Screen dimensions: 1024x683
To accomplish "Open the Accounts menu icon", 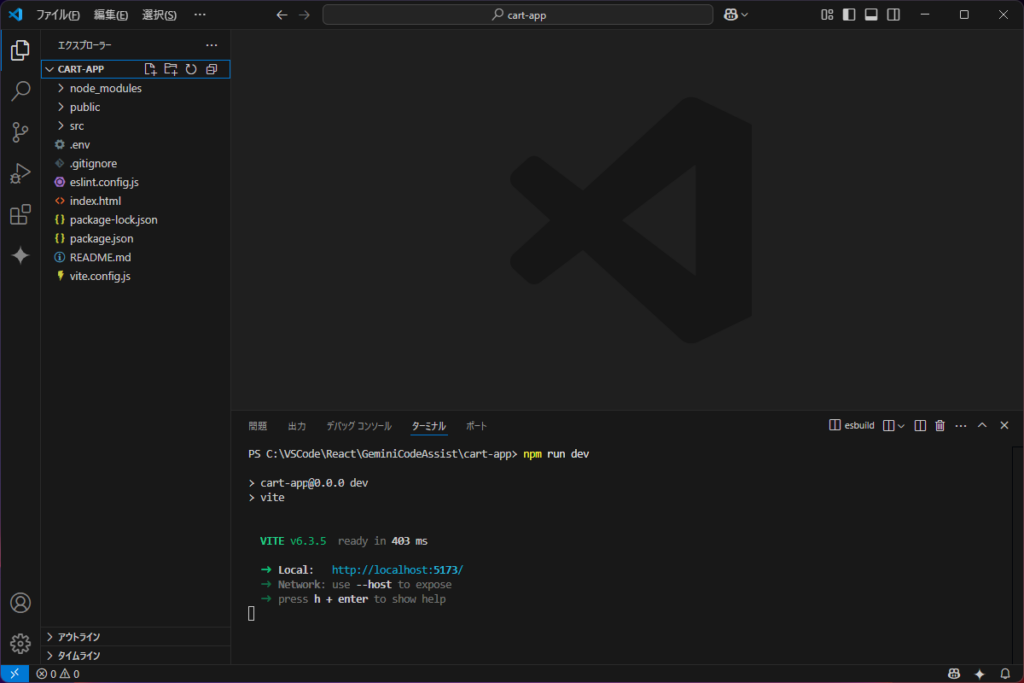I will [x=20, y=603].
